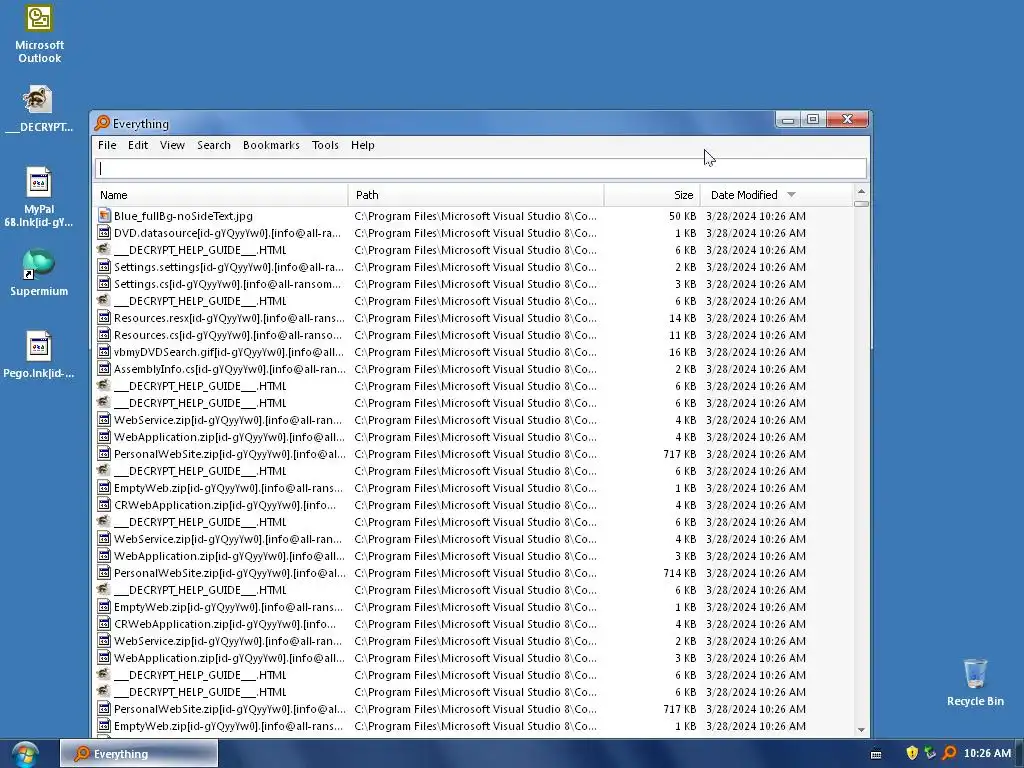Click the file icon of vbmyDVDSearch.gif row

(104, 351)
